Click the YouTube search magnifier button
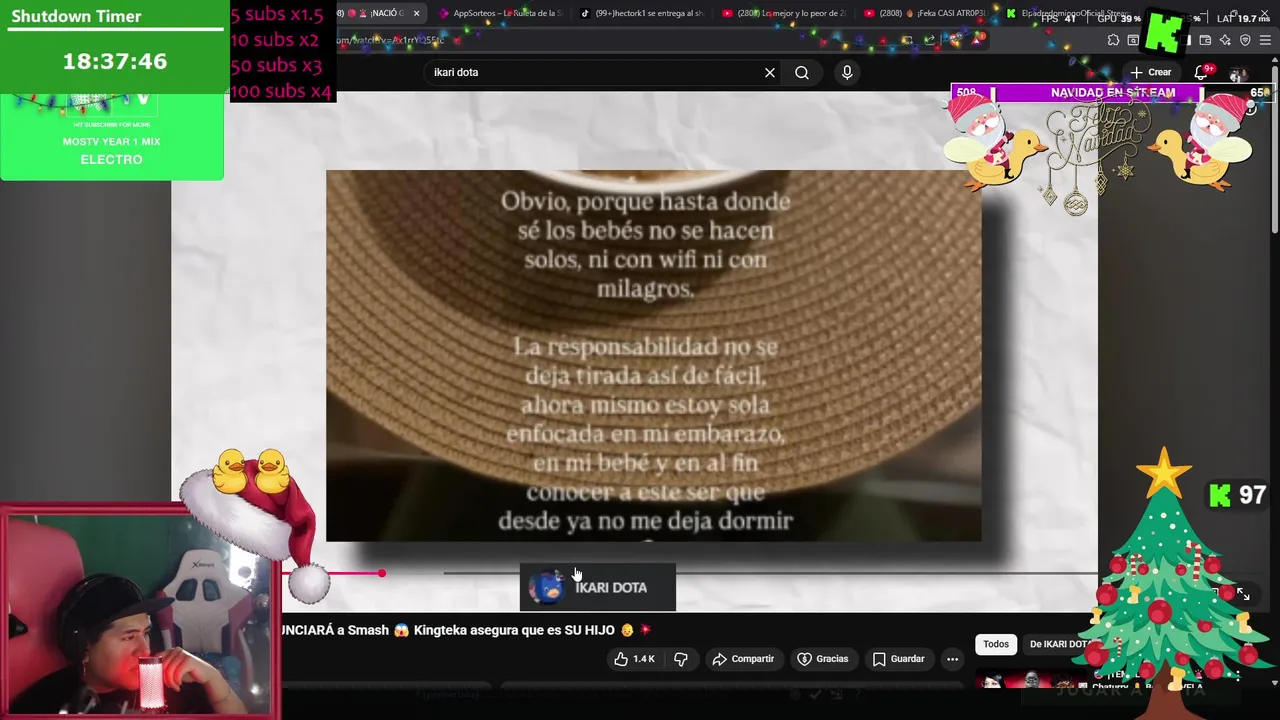 (x=802, y=72)
